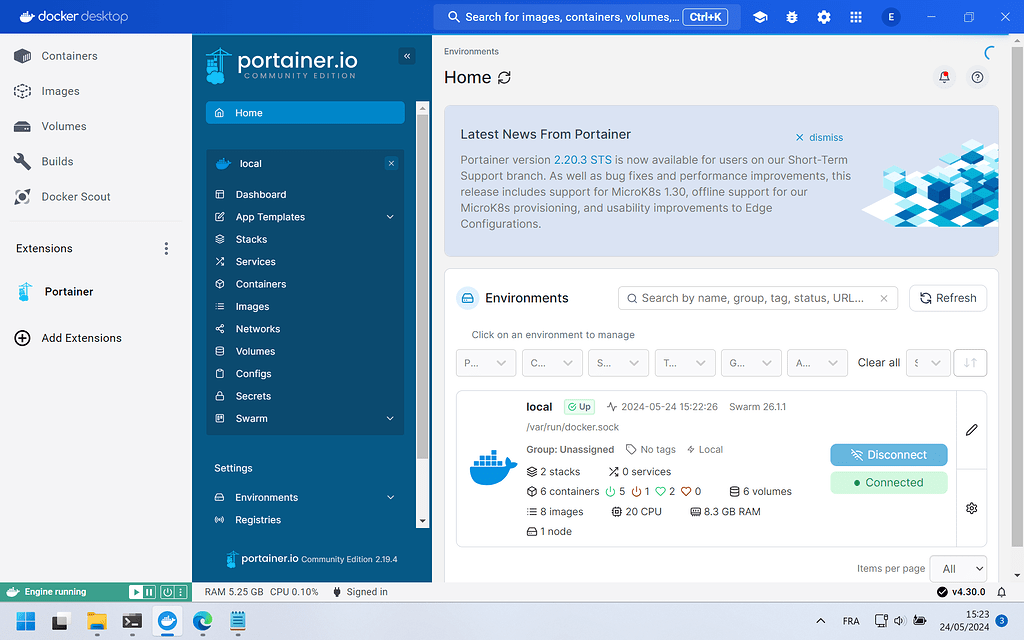1024x640 pixels.
Task: Disconnect the local environment
Action: [888, 454]
